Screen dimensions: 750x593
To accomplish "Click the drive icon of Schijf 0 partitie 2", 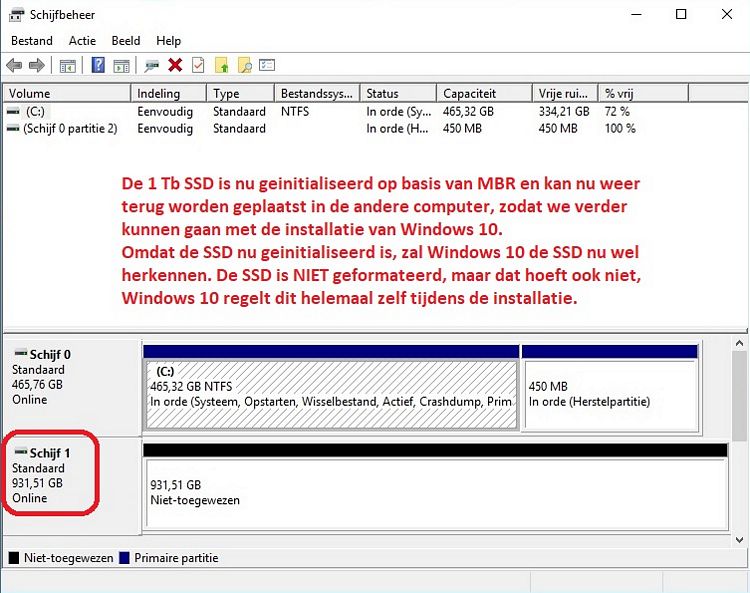I will [x=13, y=128].
